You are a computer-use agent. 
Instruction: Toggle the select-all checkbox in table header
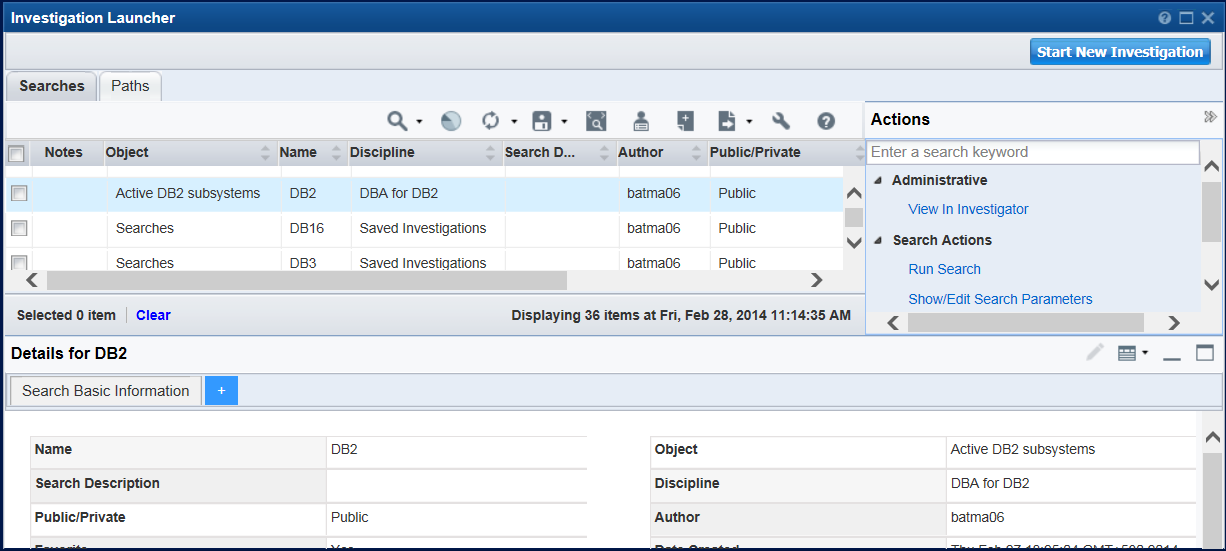16,153
